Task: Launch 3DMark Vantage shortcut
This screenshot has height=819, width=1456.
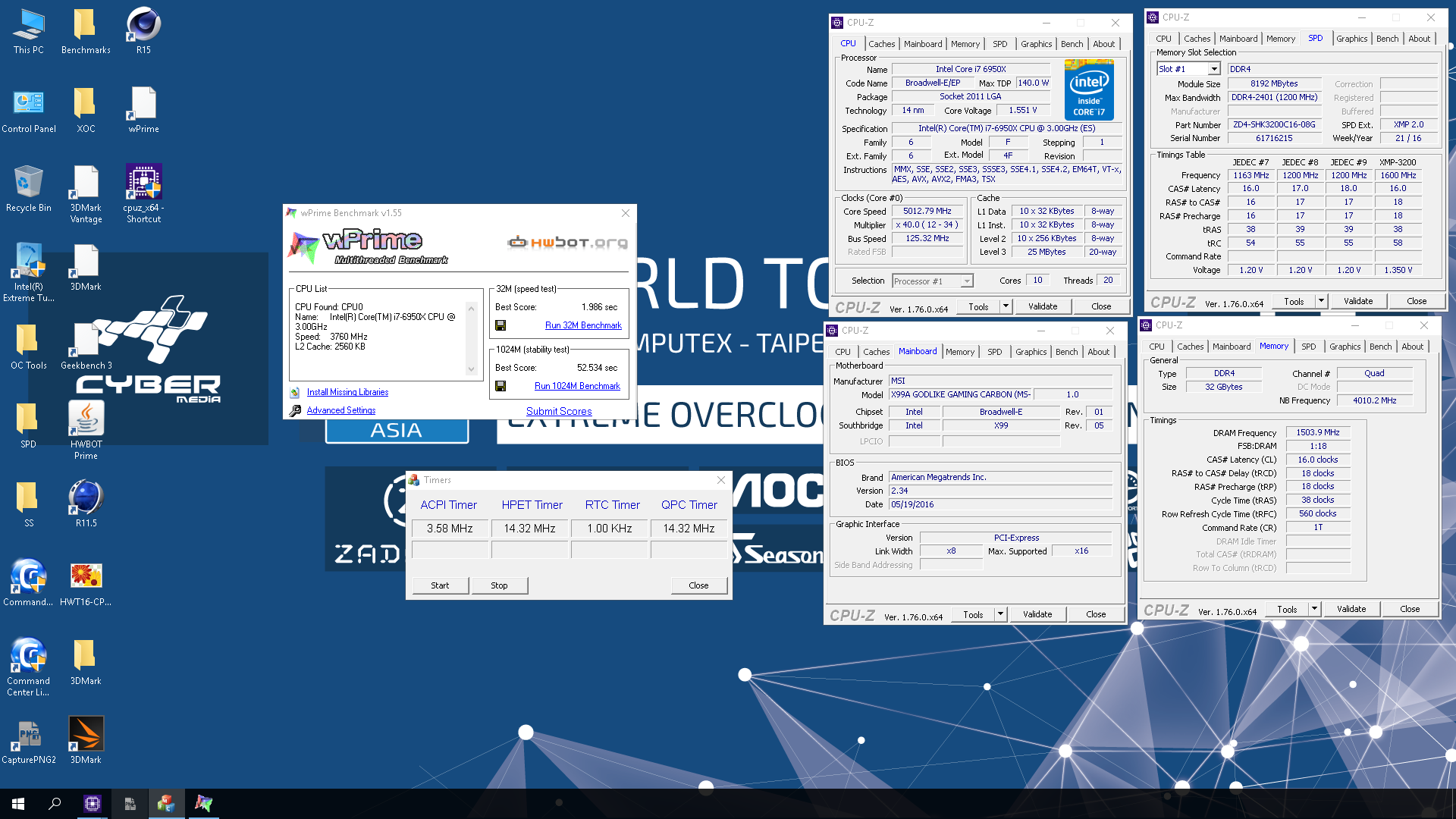Action: coord(86,194)
